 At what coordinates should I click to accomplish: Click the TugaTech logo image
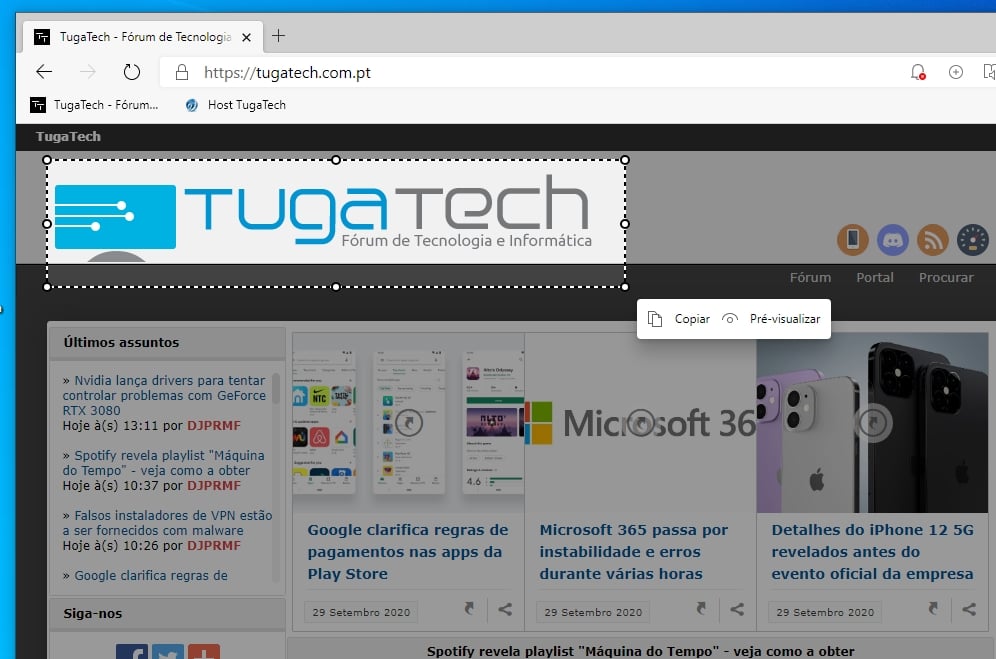pyautogui.click(x=323, y=218)
